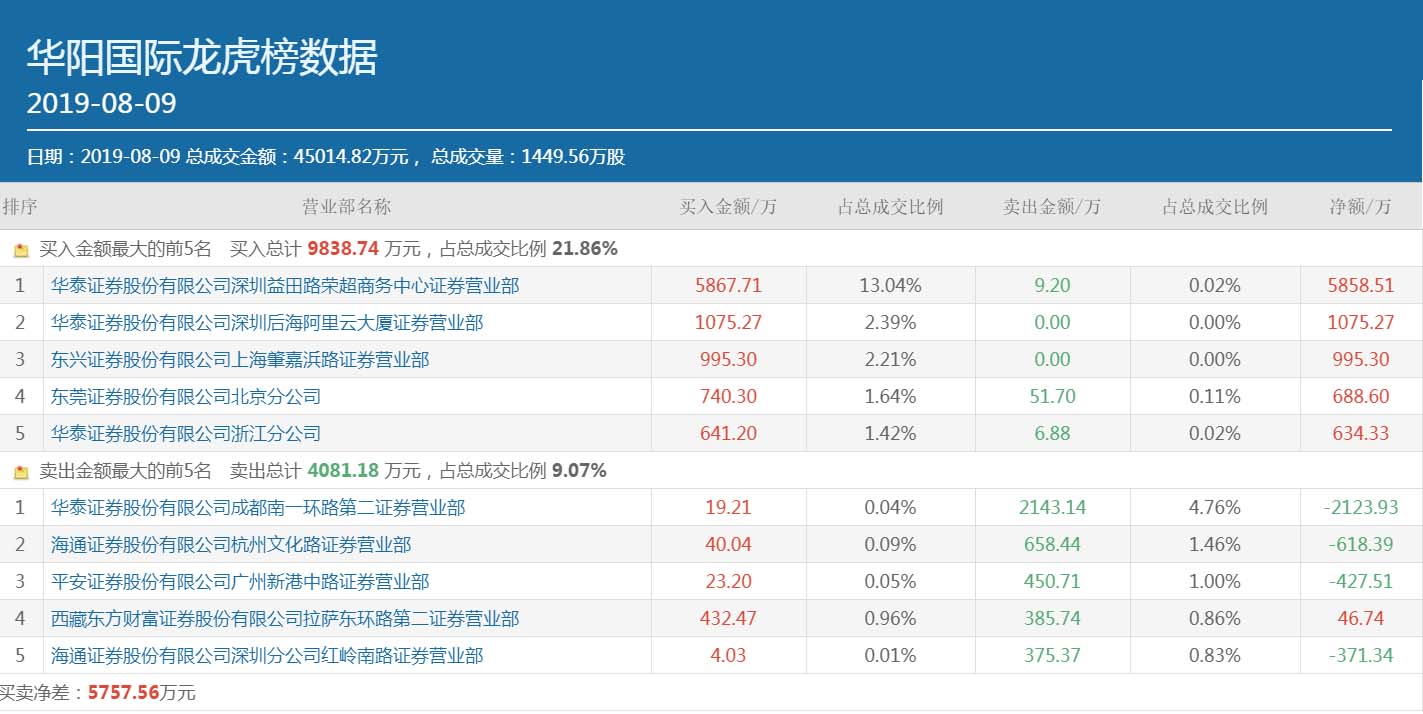
Task: Click the date 2019-08-09 under the title
Action: pyautogui.click(x=101, y=103)
